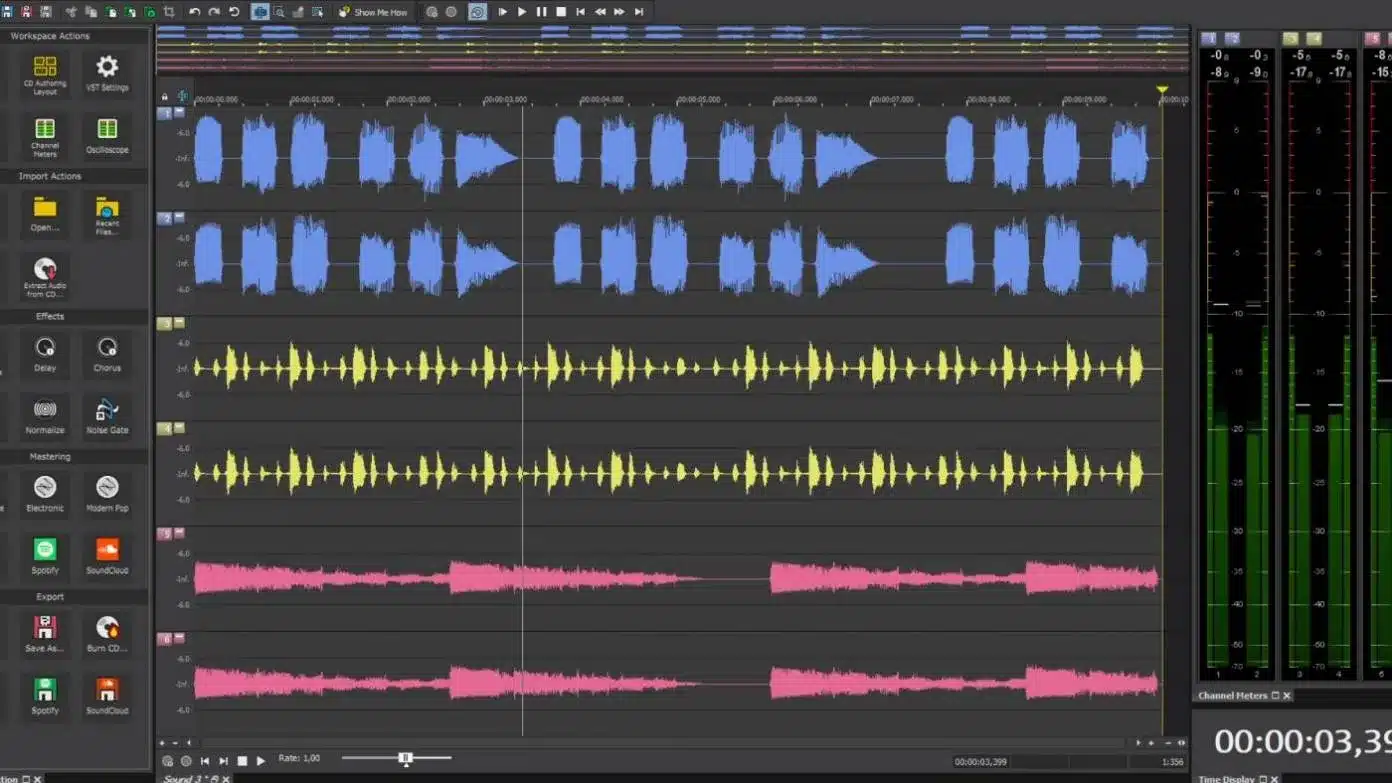Open the Show Me How menu
1392x783 pixels.
tap(373, 12)
